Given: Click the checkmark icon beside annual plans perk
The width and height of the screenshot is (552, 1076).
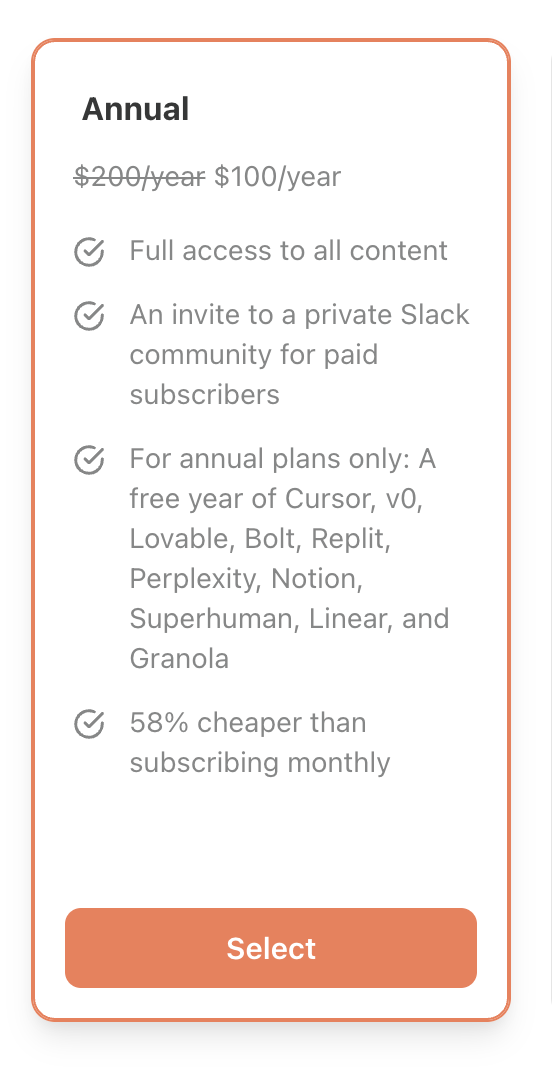Looking at the screenshot, I should tap(89, 459).
